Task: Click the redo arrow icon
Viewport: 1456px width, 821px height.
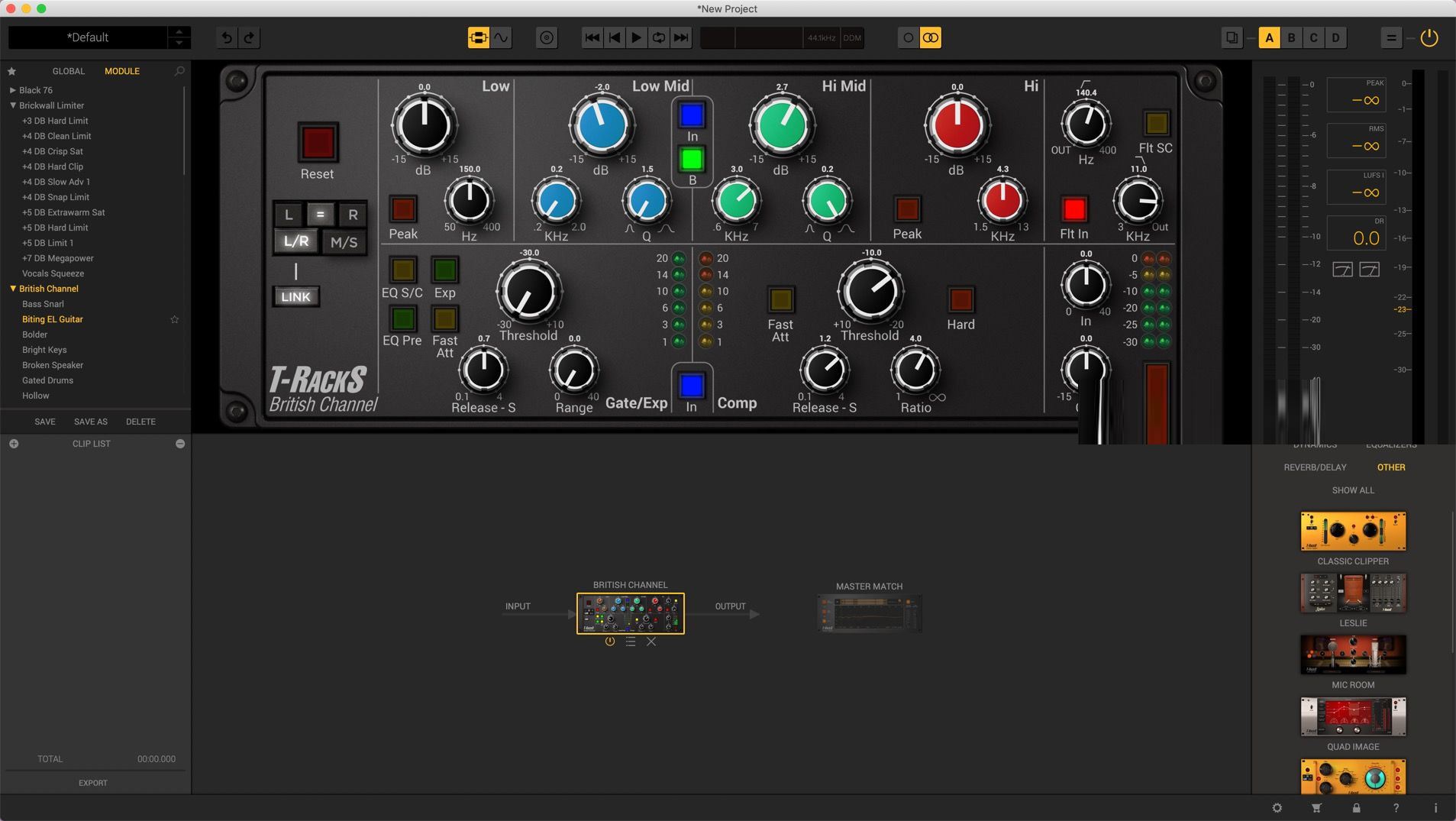Action: (x=249, y=37)
